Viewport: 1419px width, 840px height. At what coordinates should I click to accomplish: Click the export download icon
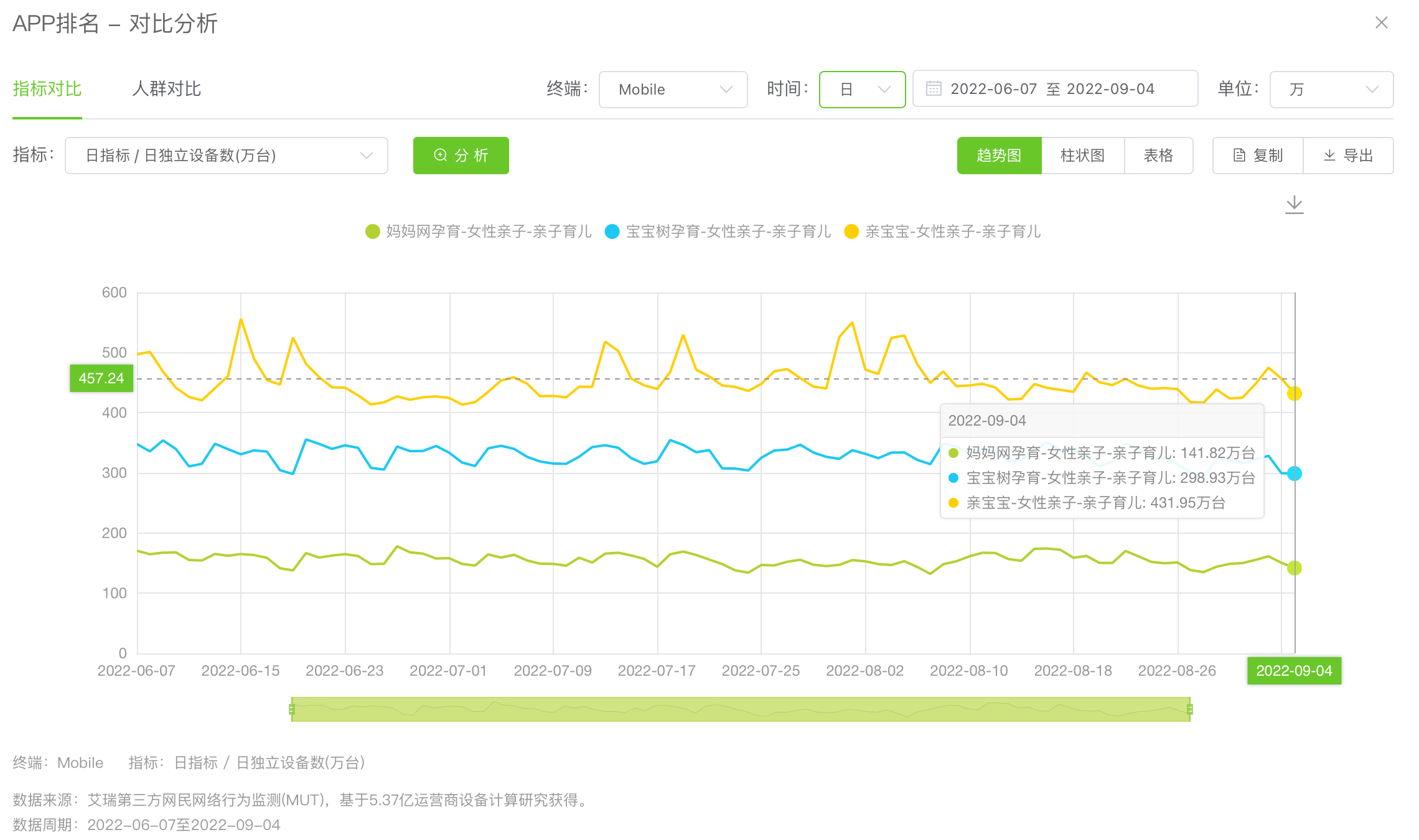pos(1329,156)
